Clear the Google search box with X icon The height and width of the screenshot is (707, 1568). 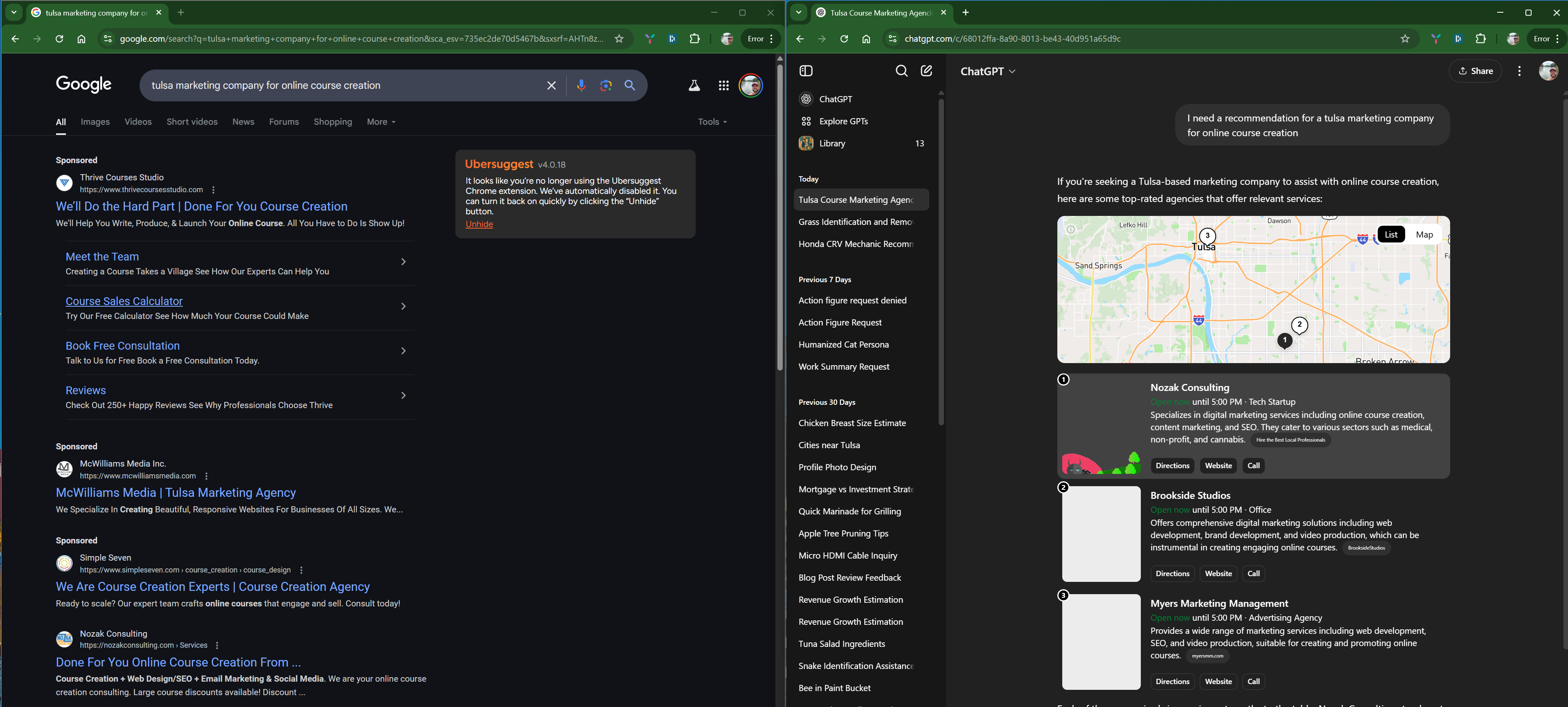click(552, 86)
